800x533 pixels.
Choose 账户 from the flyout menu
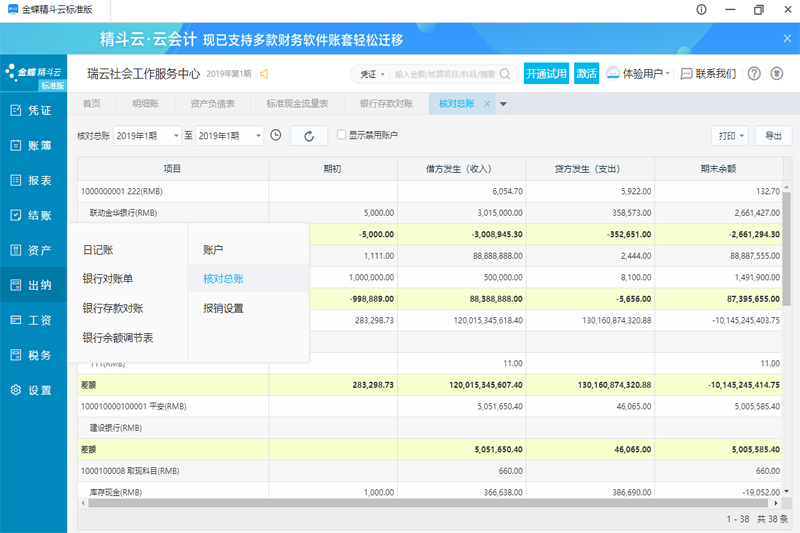coord(213,250)
